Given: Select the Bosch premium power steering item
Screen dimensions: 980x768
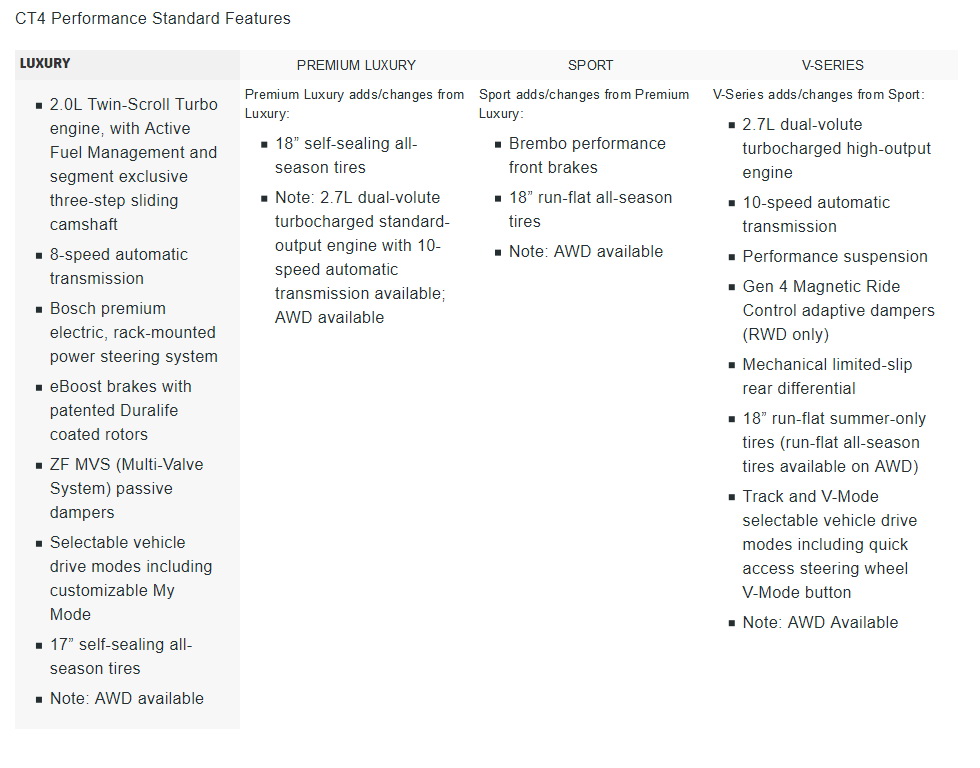Looking at the screenshot, I should pos(133,332).
